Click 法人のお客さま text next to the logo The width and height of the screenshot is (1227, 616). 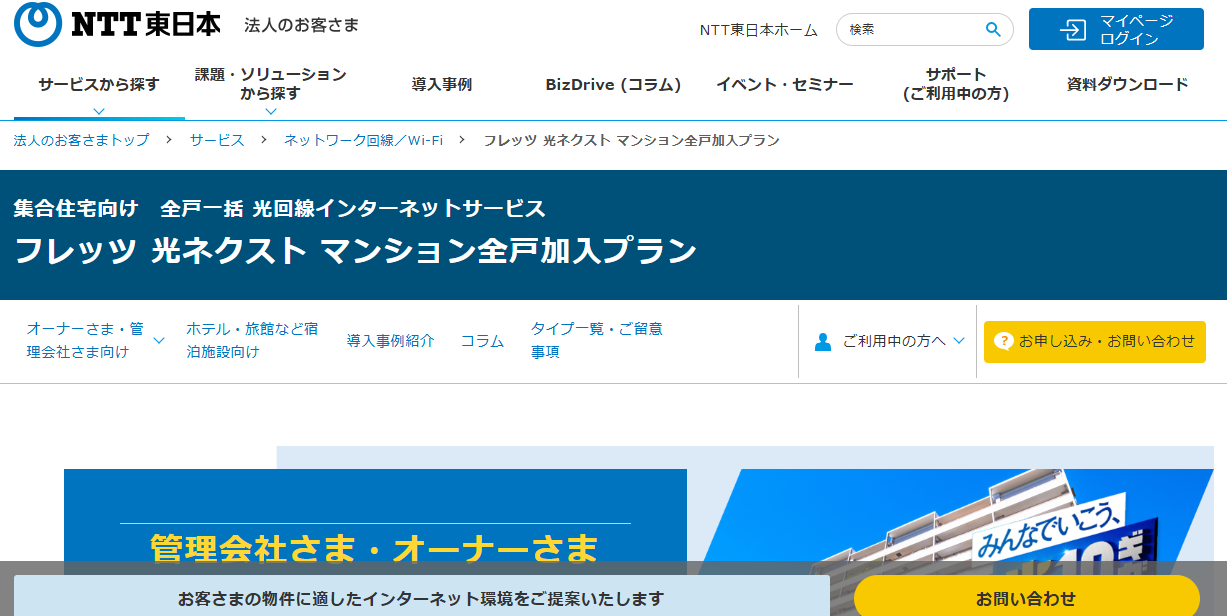tap(301, 25)
